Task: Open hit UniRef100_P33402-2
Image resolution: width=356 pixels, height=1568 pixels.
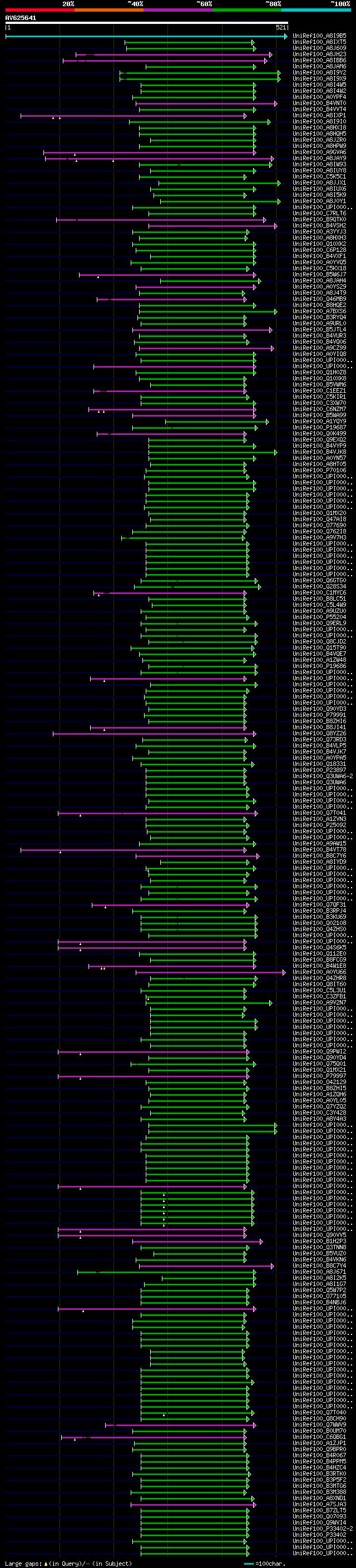Action: click(323, 1529)
